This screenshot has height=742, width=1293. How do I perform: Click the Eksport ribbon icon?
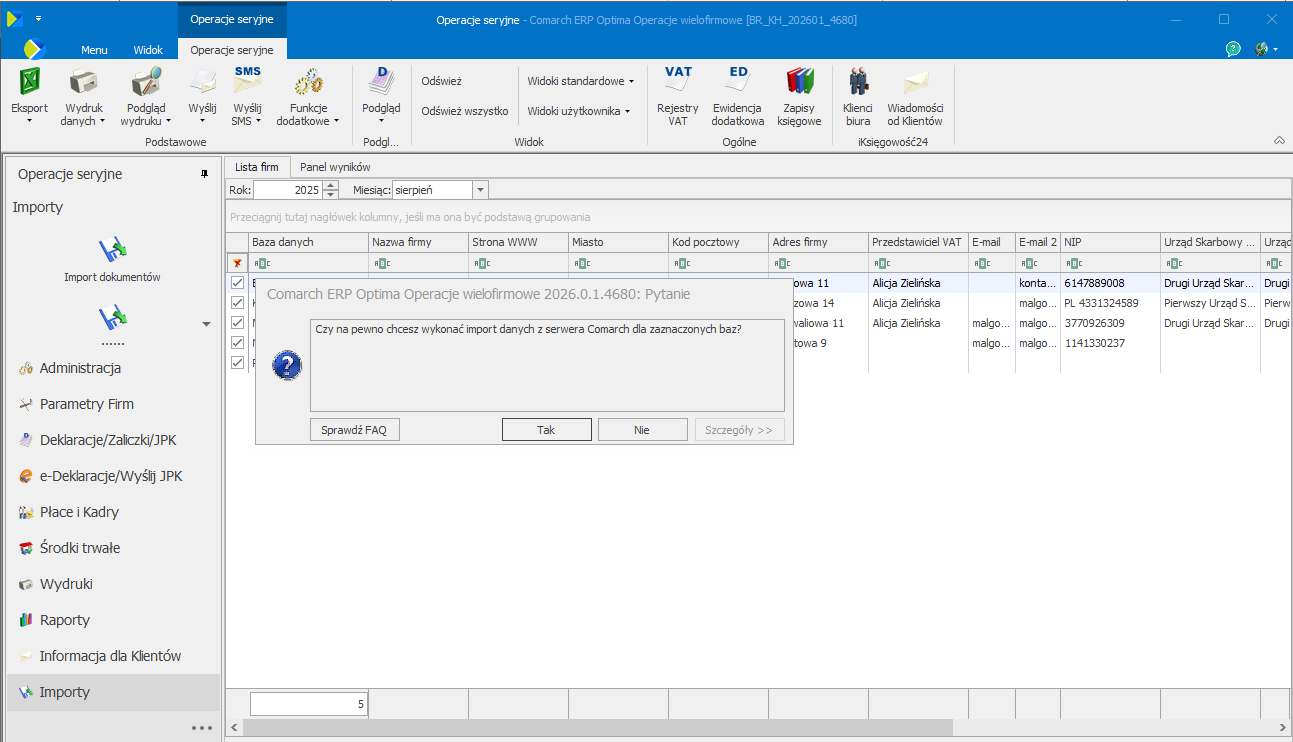coord(29,81)
